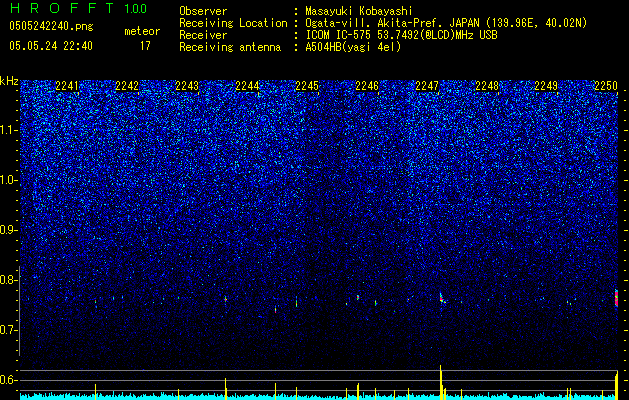Click the 2241 time marker
Screen dimensions: 629x400
pyautogui.click(x=67, y=85)
